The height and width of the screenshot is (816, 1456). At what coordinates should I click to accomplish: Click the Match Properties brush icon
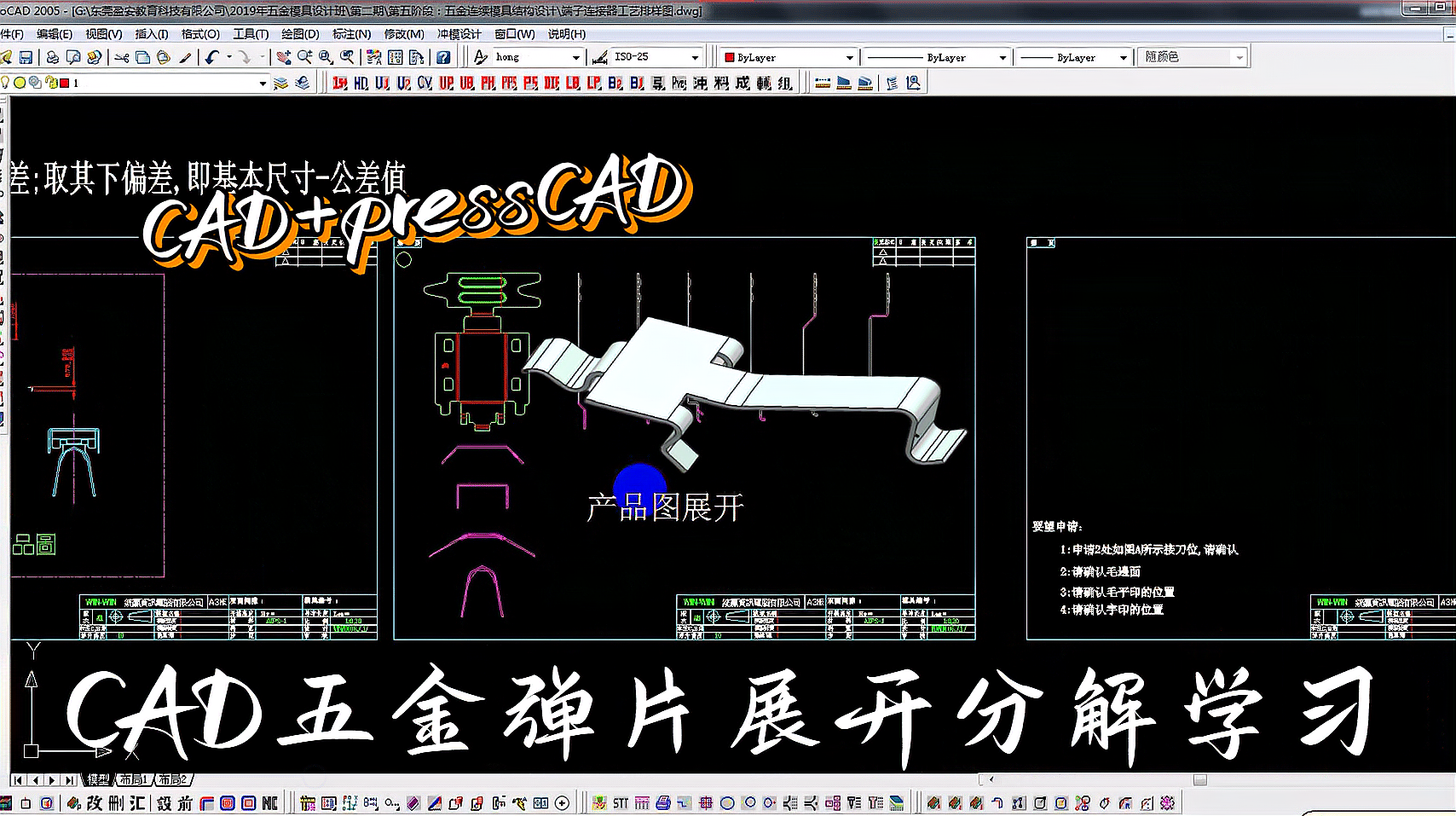click(x=185, y=57)
